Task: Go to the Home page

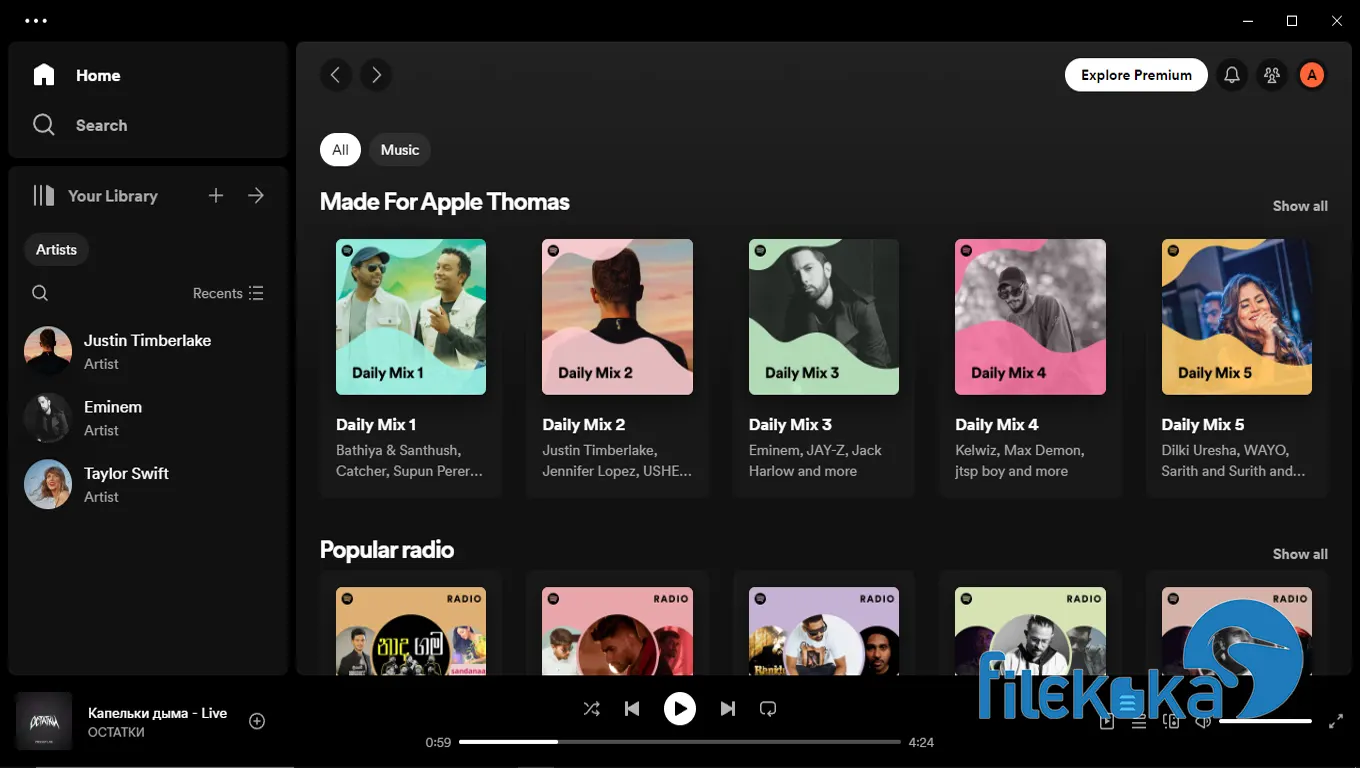Action: coord(77,75)
